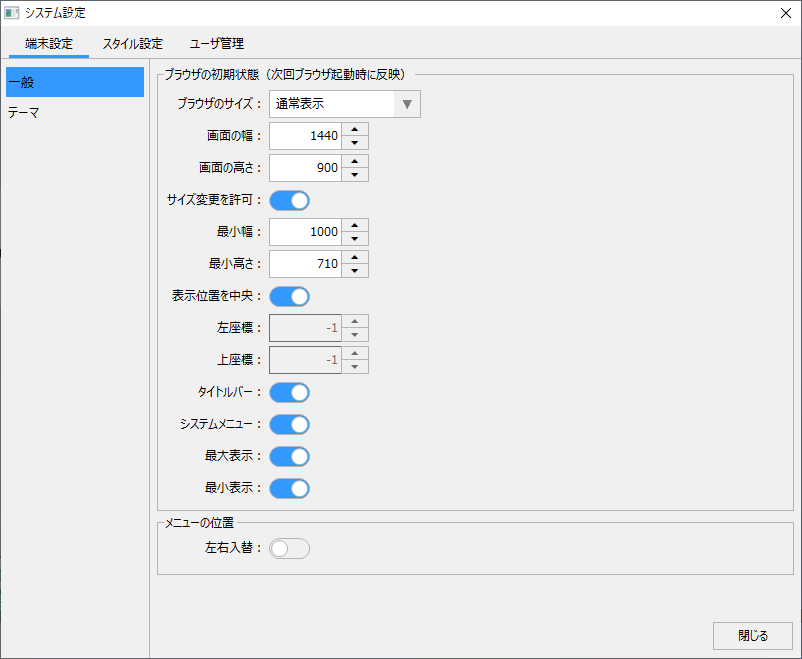
Task: Toggle the サイズ変更を許可 switch
Action: point(289,200)
